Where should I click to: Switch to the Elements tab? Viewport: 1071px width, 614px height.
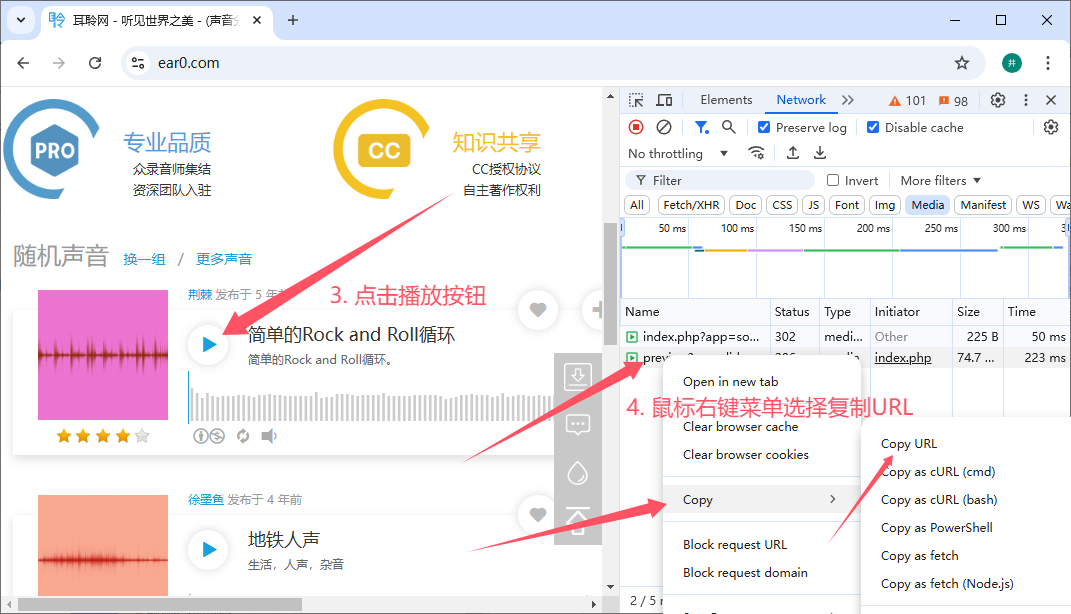tap(726, 100)
